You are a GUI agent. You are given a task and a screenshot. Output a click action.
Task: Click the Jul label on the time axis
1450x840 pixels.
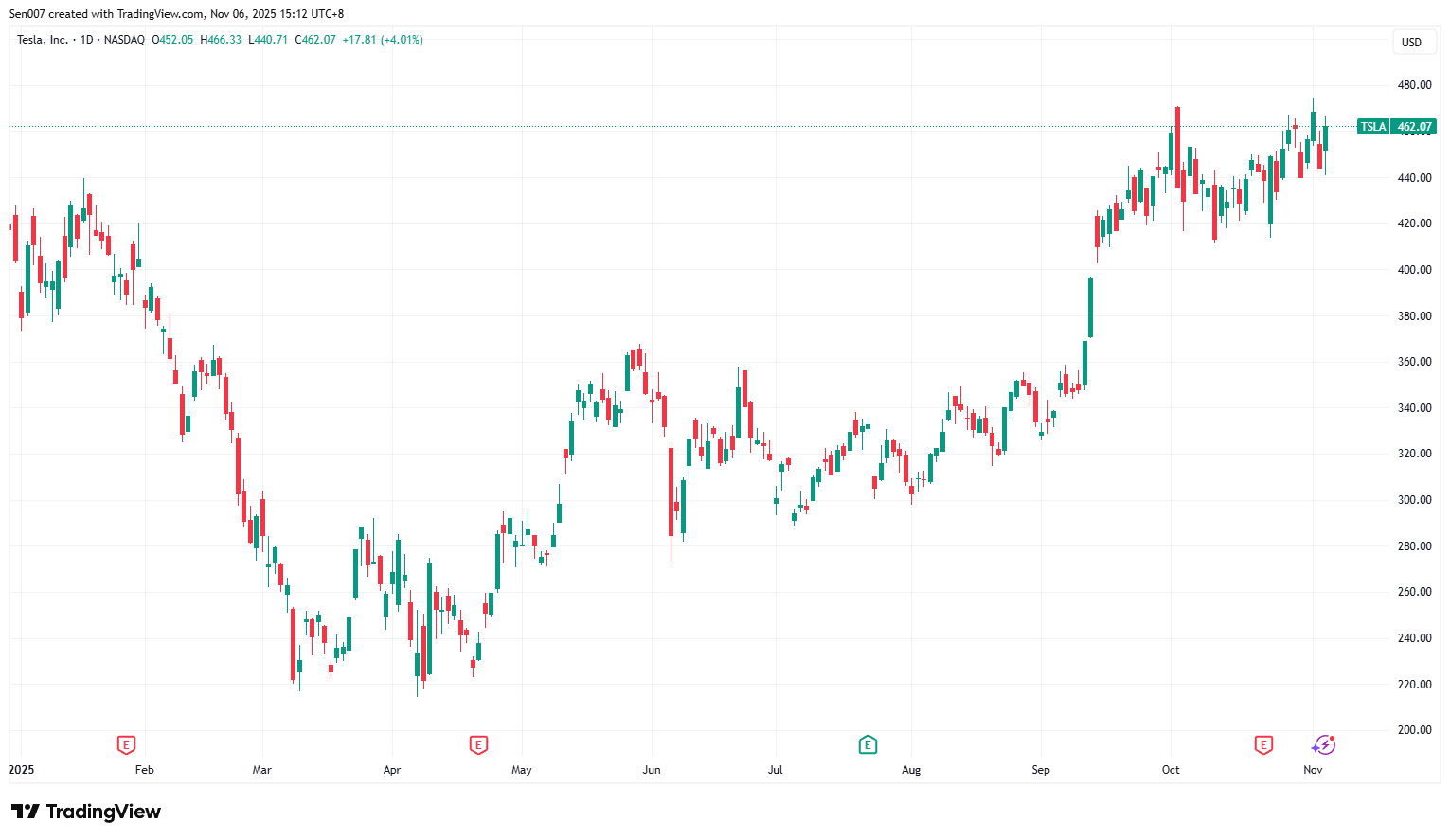coord(775,770)
